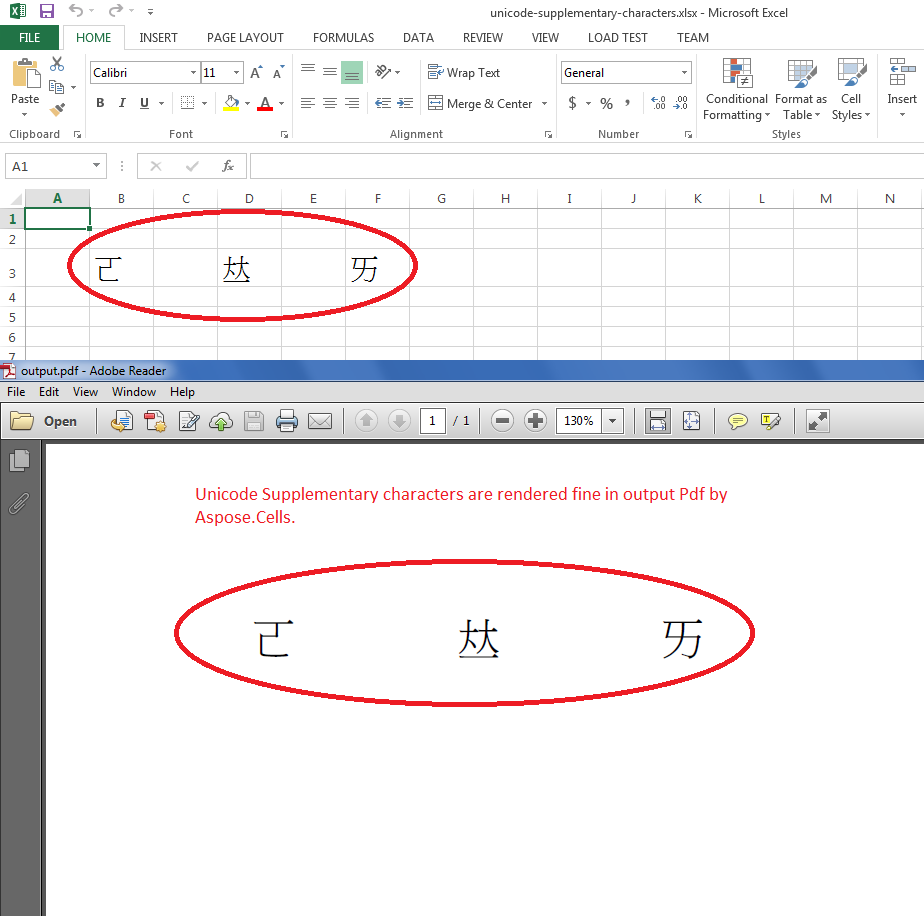Image resolution: width=924 pixels, height=916 pixels.
Task: Click the Print icon in Adobe Reader
Action: pos(287,421)
